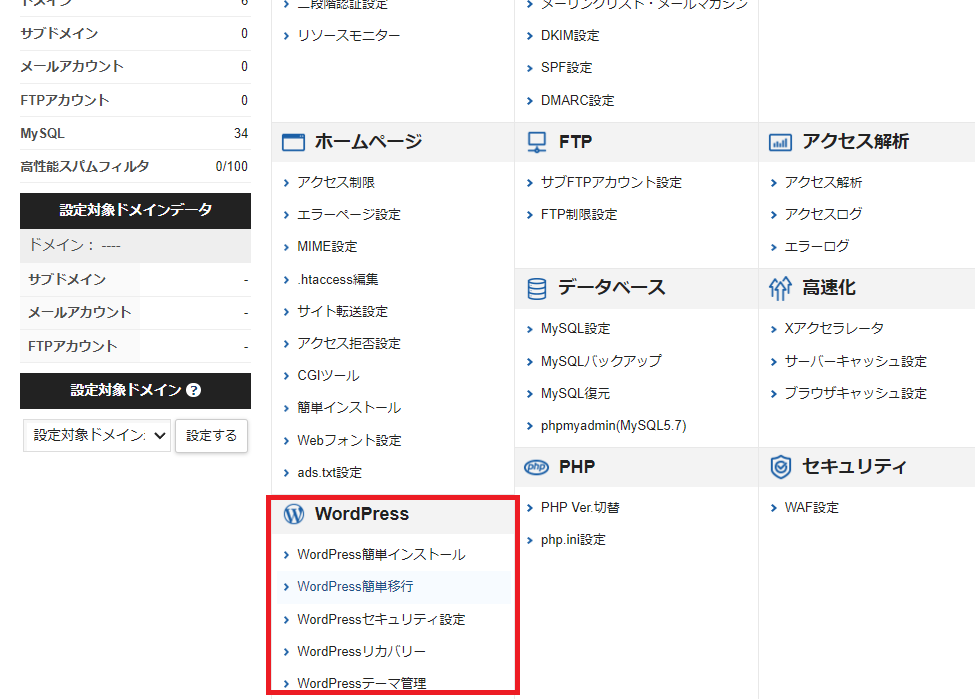Click the PHP logo icon
The width and height of the screenshot is (975, 699).
(537, 467)
